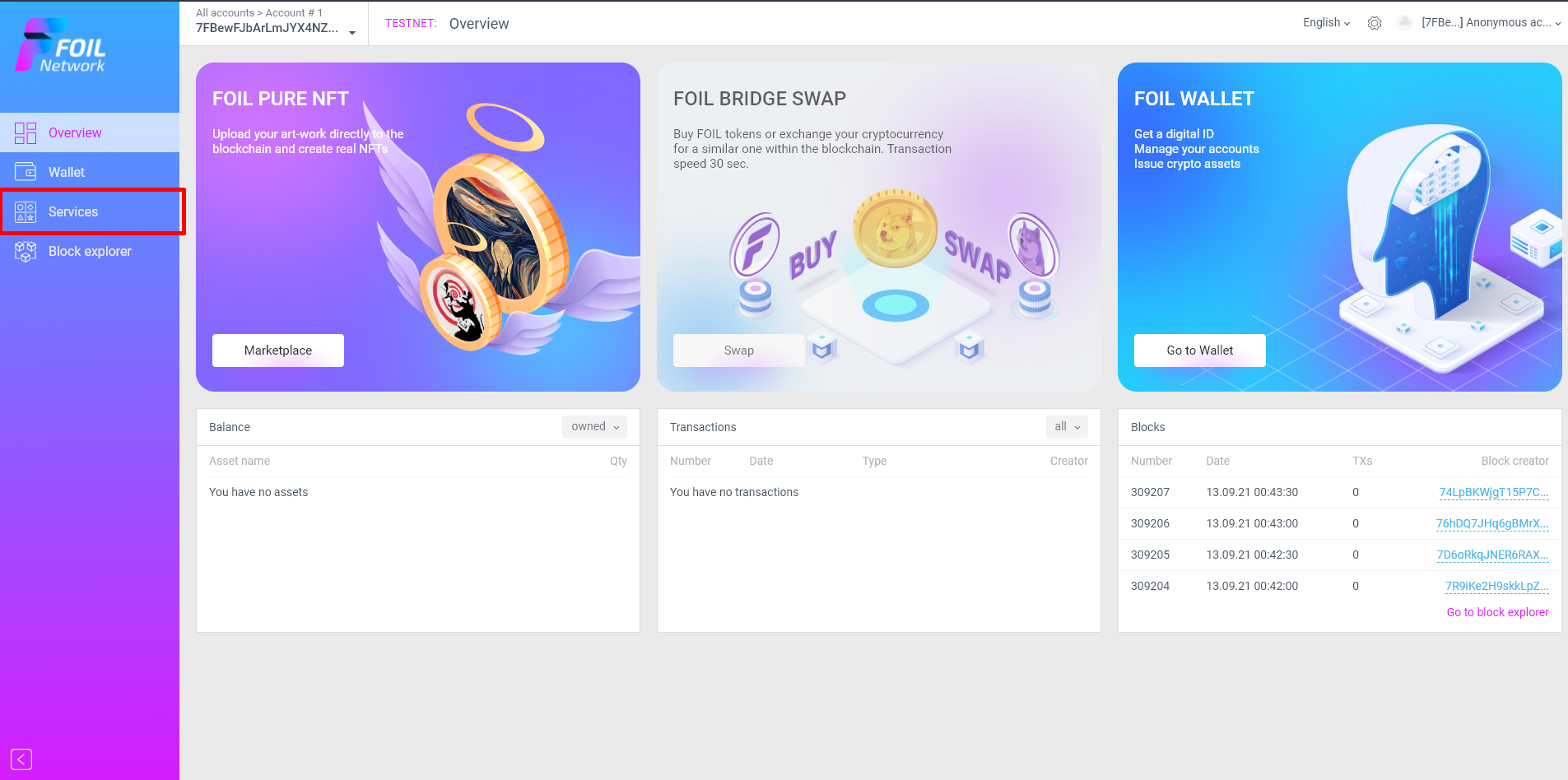The height and width of the screenshot is (780, 1568).
Task: Open the Balance 'owned' filter dropdown
Action: point(594,426)
